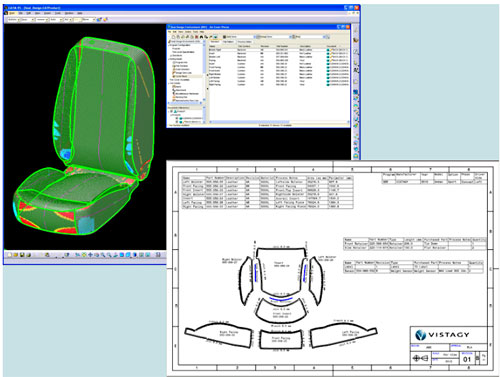500x377 pixels.
Task: Click the horizontal scrollbar below the parts table
Action: point(278,122)
